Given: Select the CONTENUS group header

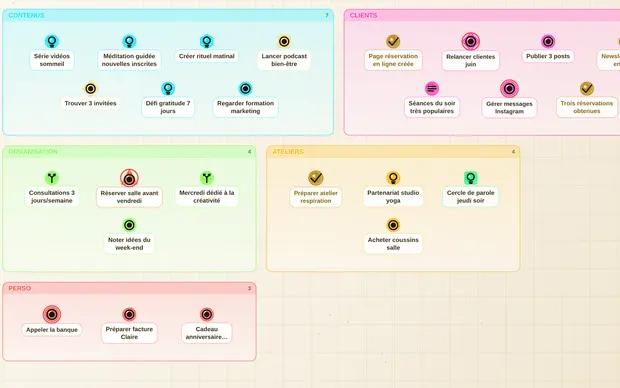Looking at the screenshot, I should point(168,15).
